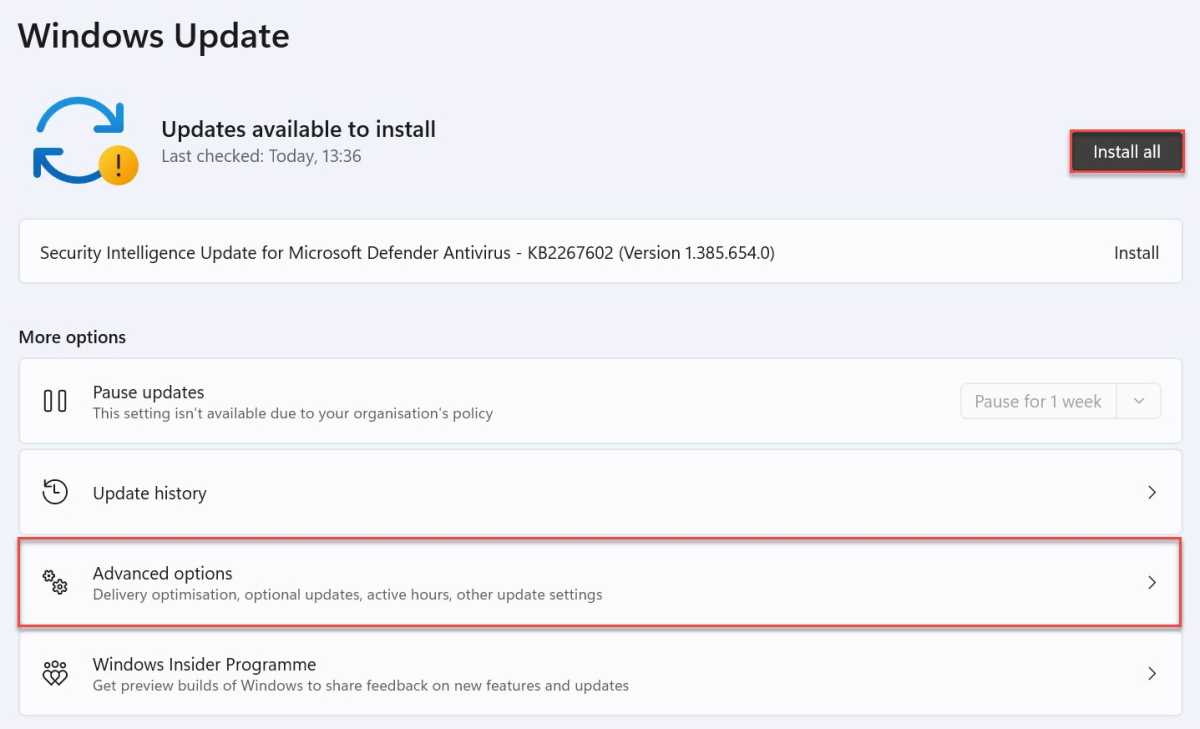Click the Windows Insider Programme hearts icon

pos(55,673)
